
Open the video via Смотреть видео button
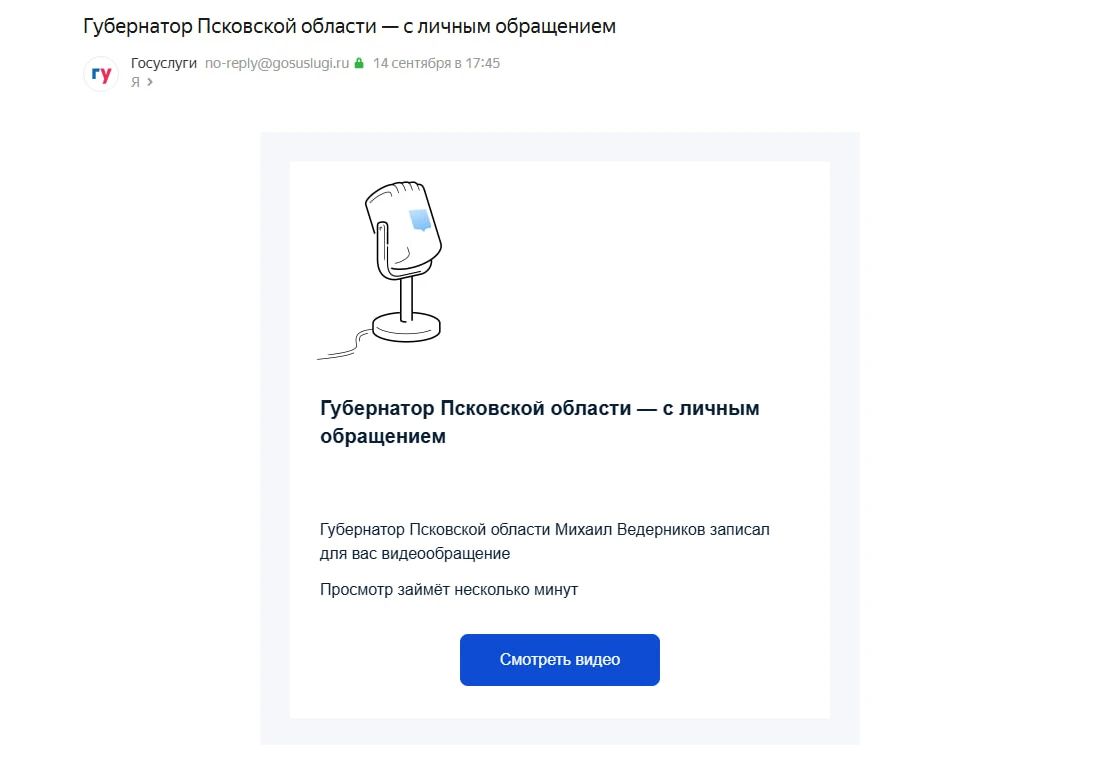pos(559,660)
